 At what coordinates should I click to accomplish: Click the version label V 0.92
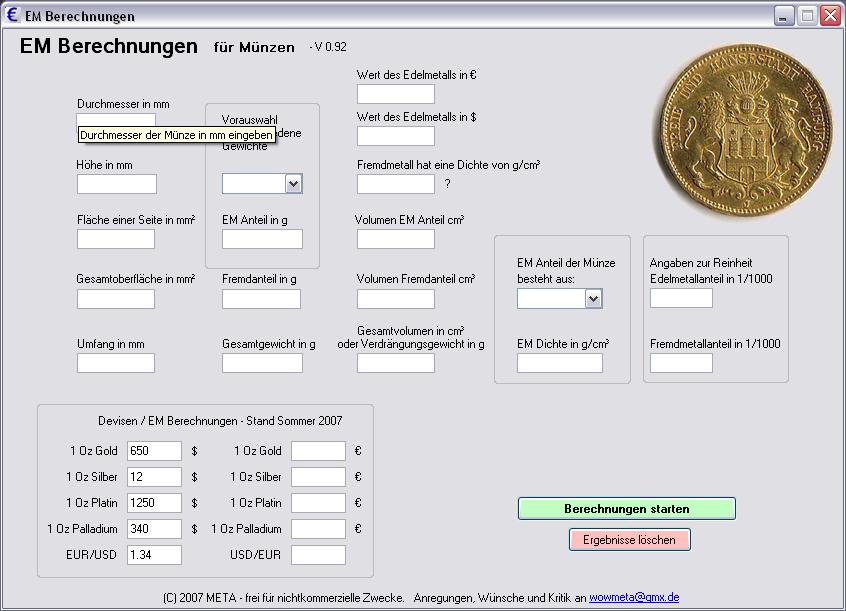point(328,47)
